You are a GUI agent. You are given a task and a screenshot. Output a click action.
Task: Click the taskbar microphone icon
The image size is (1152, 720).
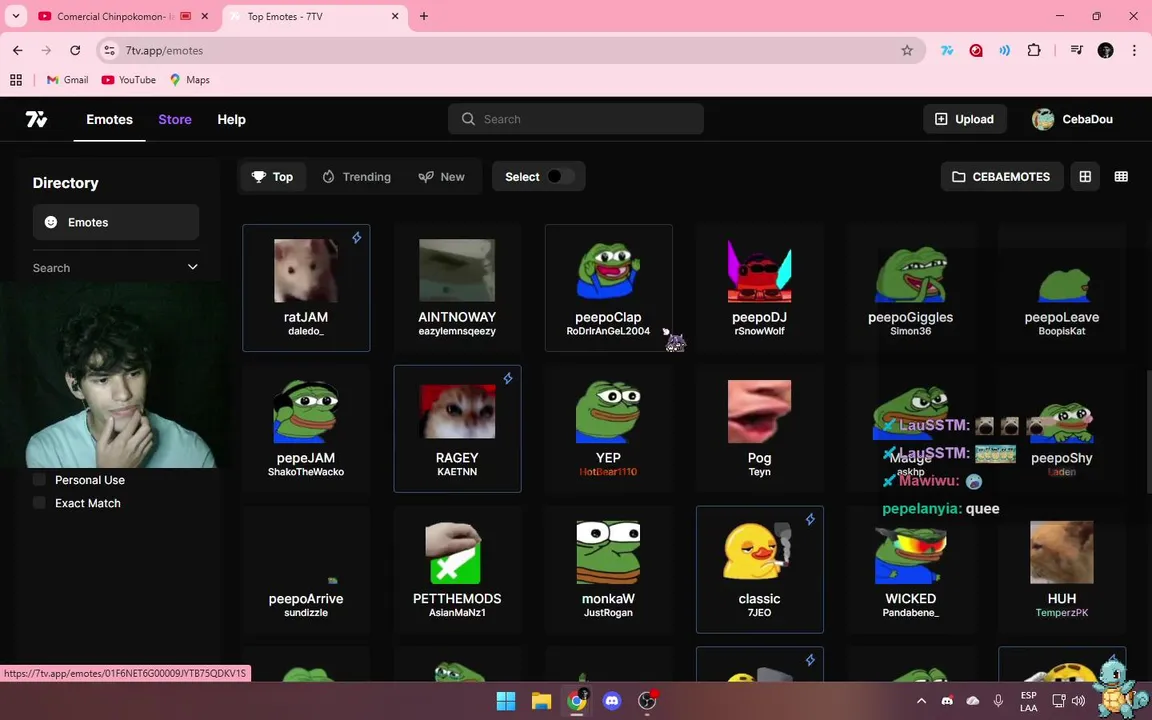(998, 701)
